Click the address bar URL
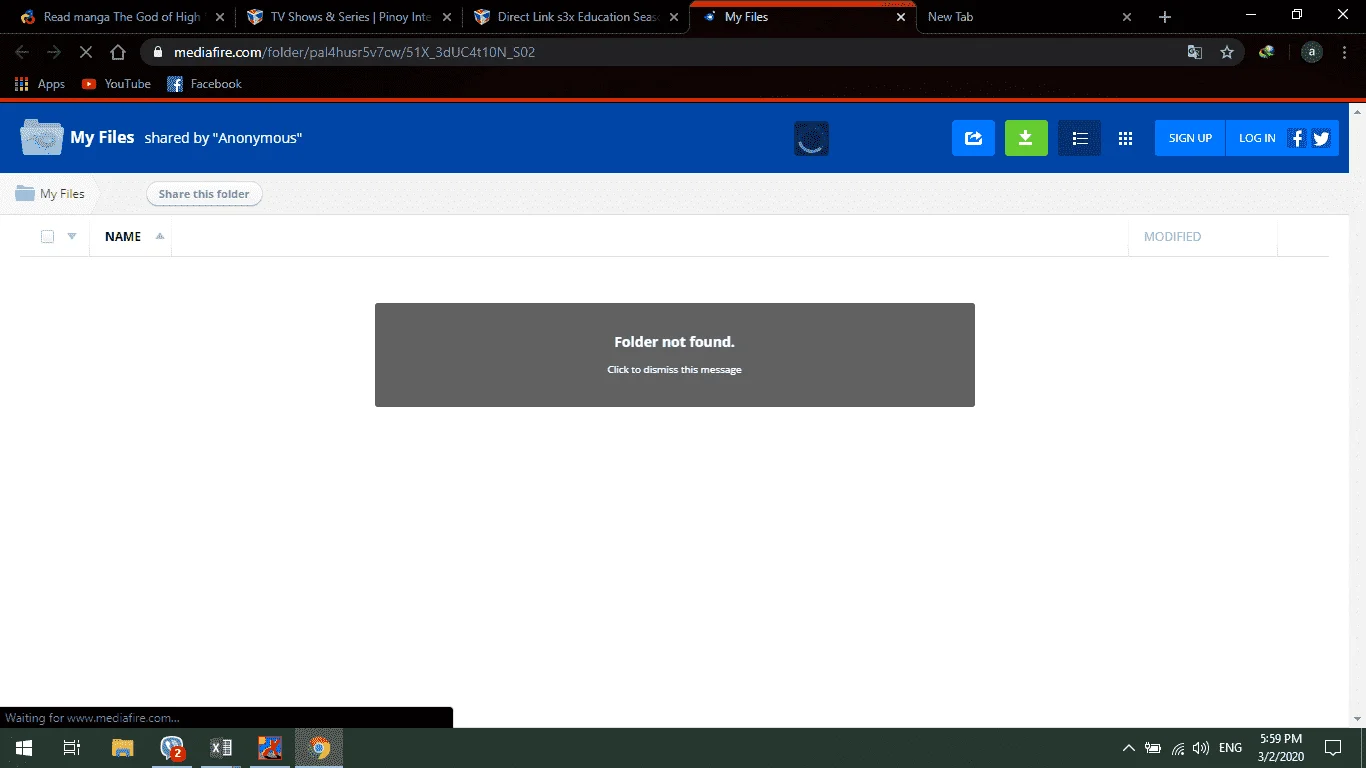 pyautogui.click(x=354, y=52)
